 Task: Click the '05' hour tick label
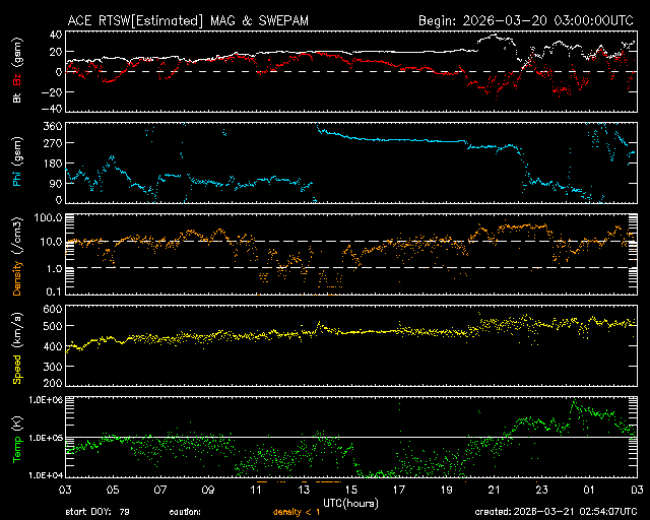113,490
